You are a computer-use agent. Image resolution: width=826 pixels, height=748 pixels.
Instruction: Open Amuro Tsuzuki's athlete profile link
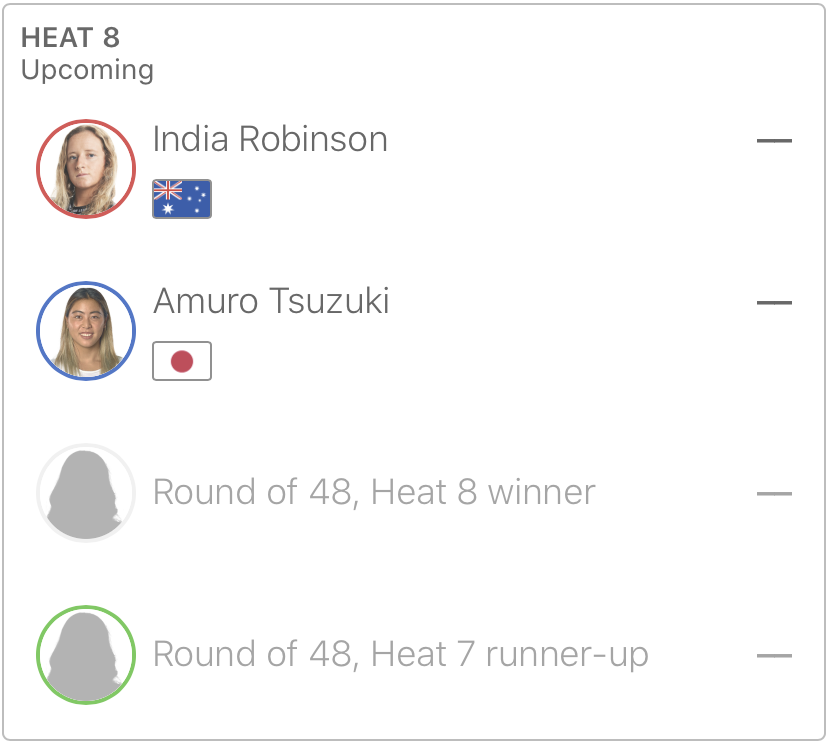(271, 301)
